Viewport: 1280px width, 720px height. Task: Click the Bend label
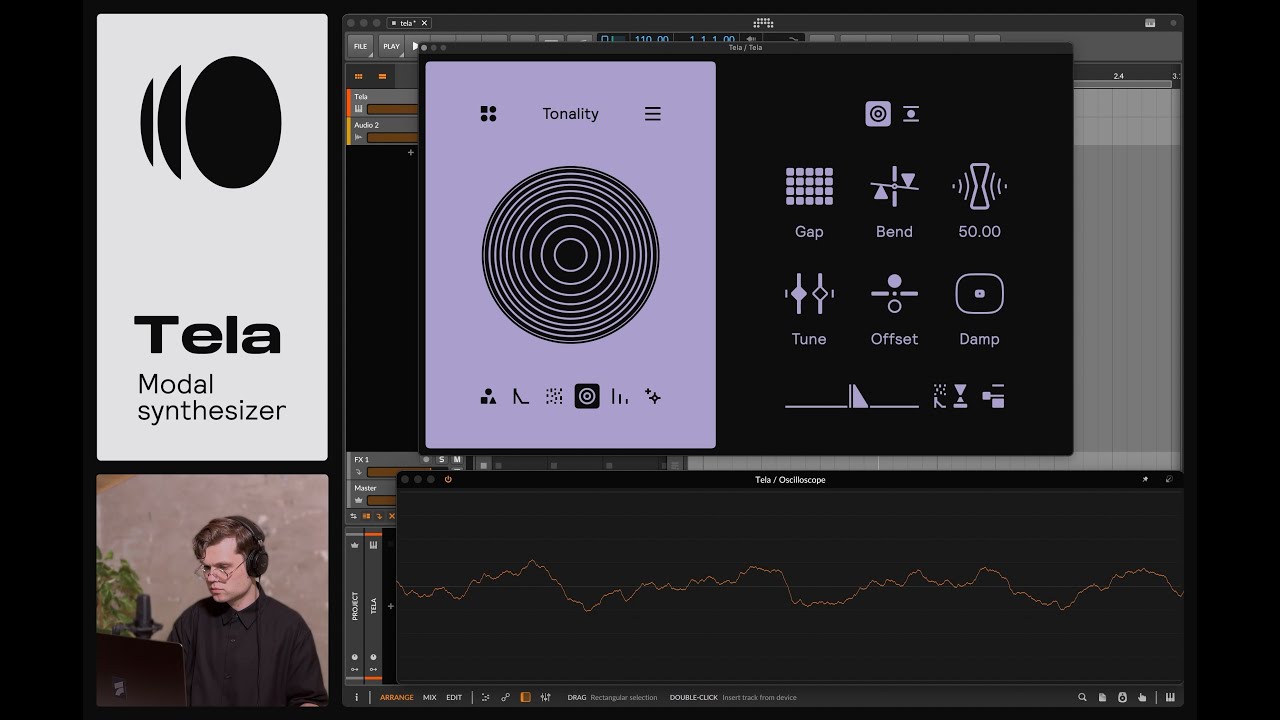point(894,232)
